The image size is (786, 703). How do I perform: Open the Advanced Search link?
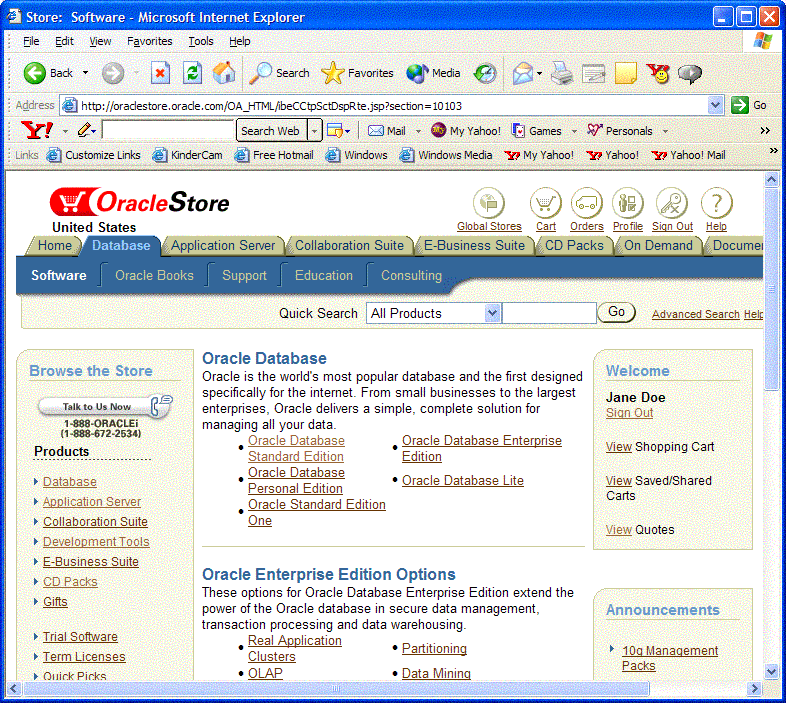pyautogui.click(x=696, y=314)
